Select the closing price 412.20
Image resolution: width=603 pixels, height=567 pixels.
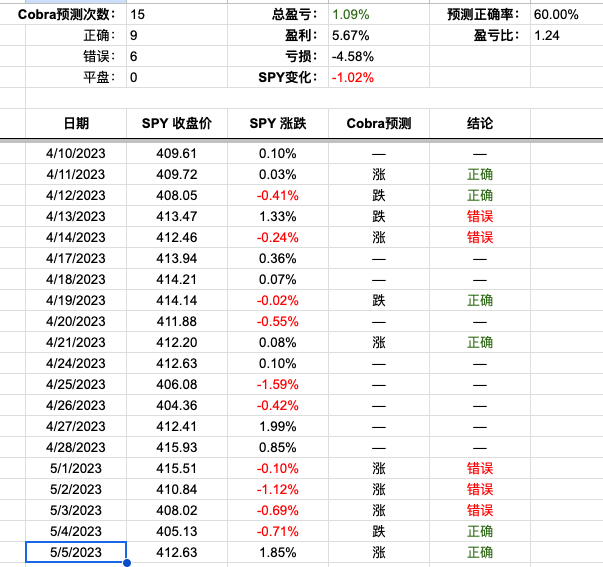click(x=177, y=342)
